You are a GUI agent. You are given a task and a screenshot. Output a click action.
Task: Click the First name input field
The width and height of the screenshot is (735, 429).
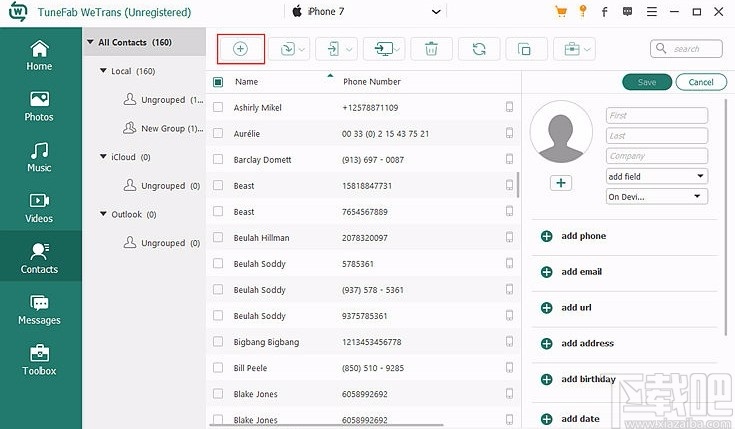coord(657,115)
